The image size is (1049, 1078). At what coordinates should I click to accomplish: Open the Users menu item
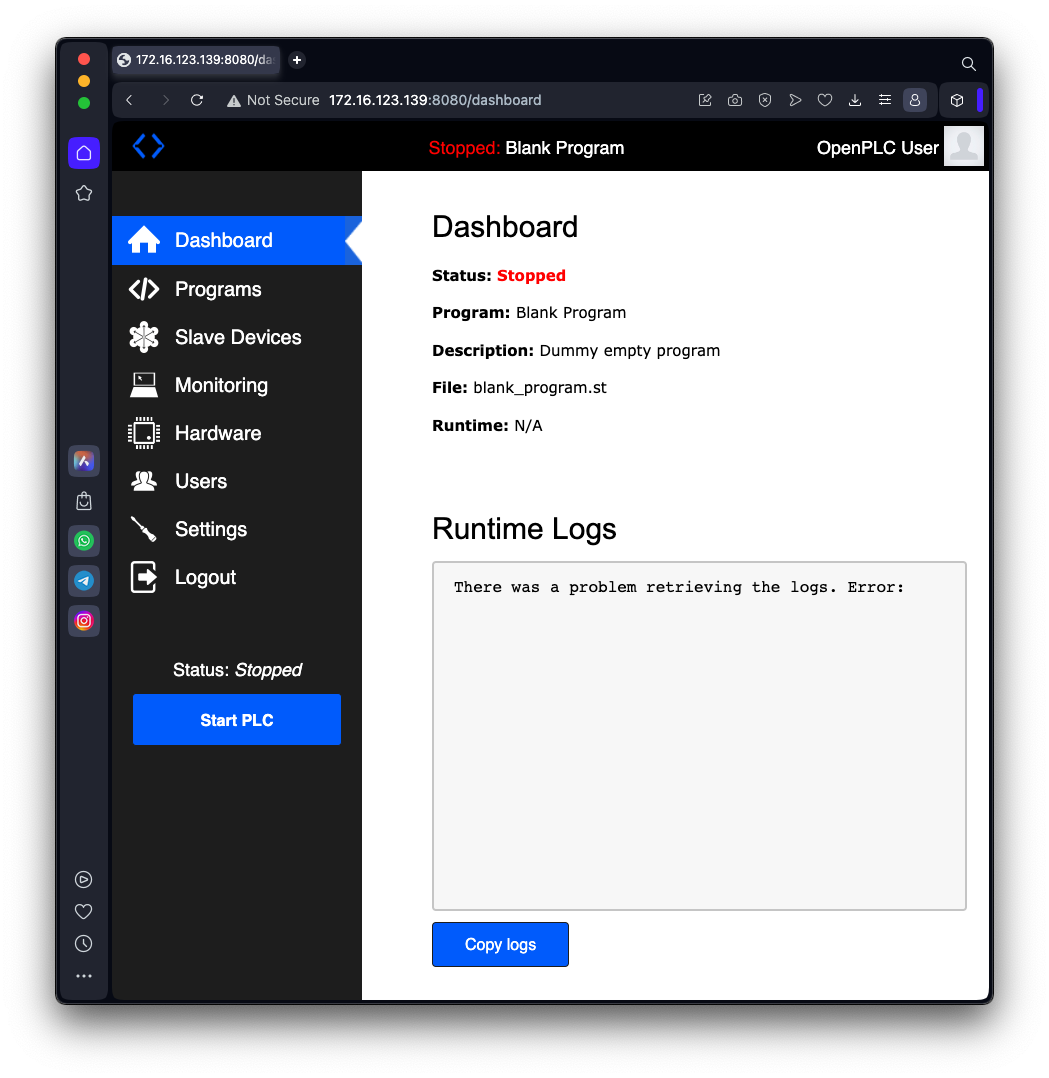236,481
